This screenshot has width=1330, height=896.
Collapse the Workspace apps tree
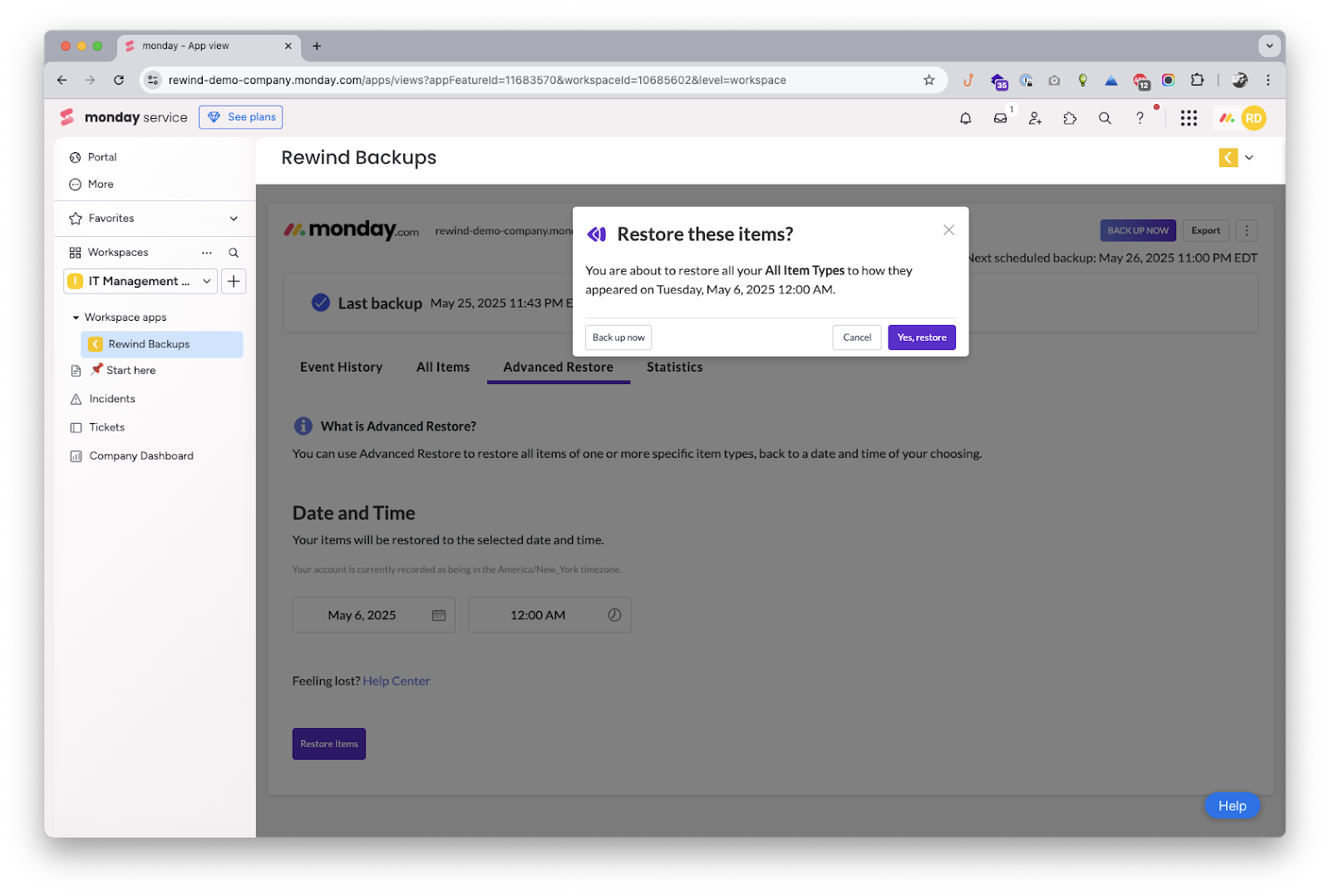[x=76, y=318]
